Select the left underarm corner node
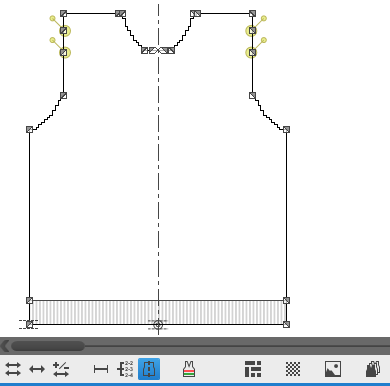This screenshot has width=390, height=386. 29,129
